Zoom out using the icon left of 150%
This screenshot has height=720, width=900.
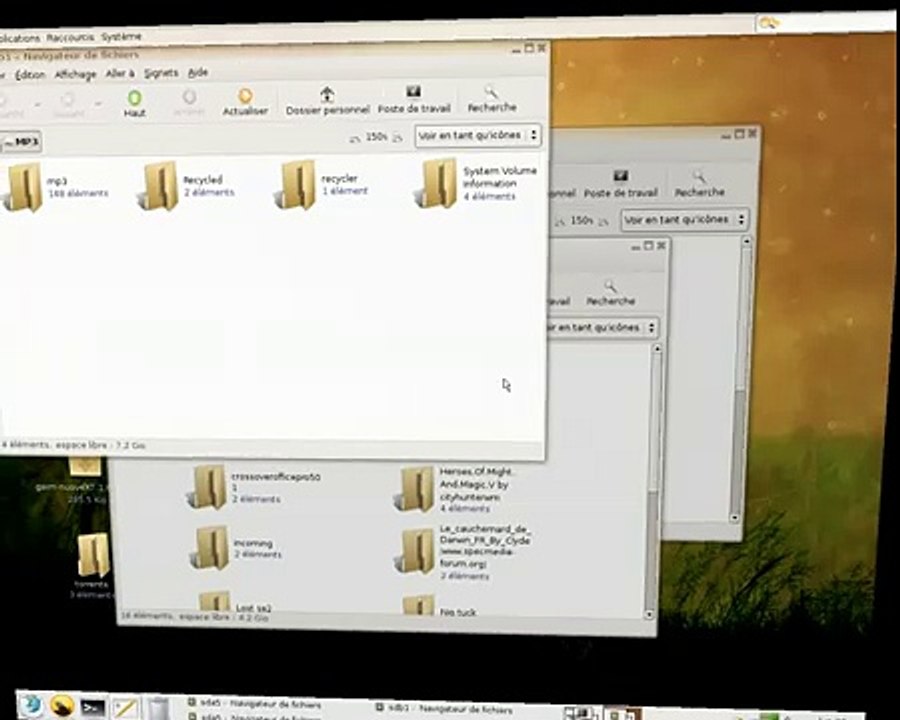point(355,138)
